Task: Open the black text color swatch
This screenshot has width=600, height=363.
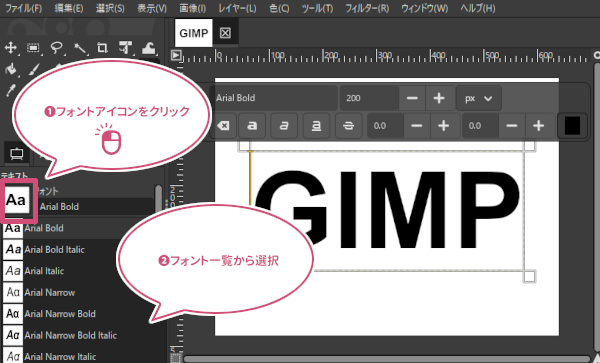Action: click(572, 125)
